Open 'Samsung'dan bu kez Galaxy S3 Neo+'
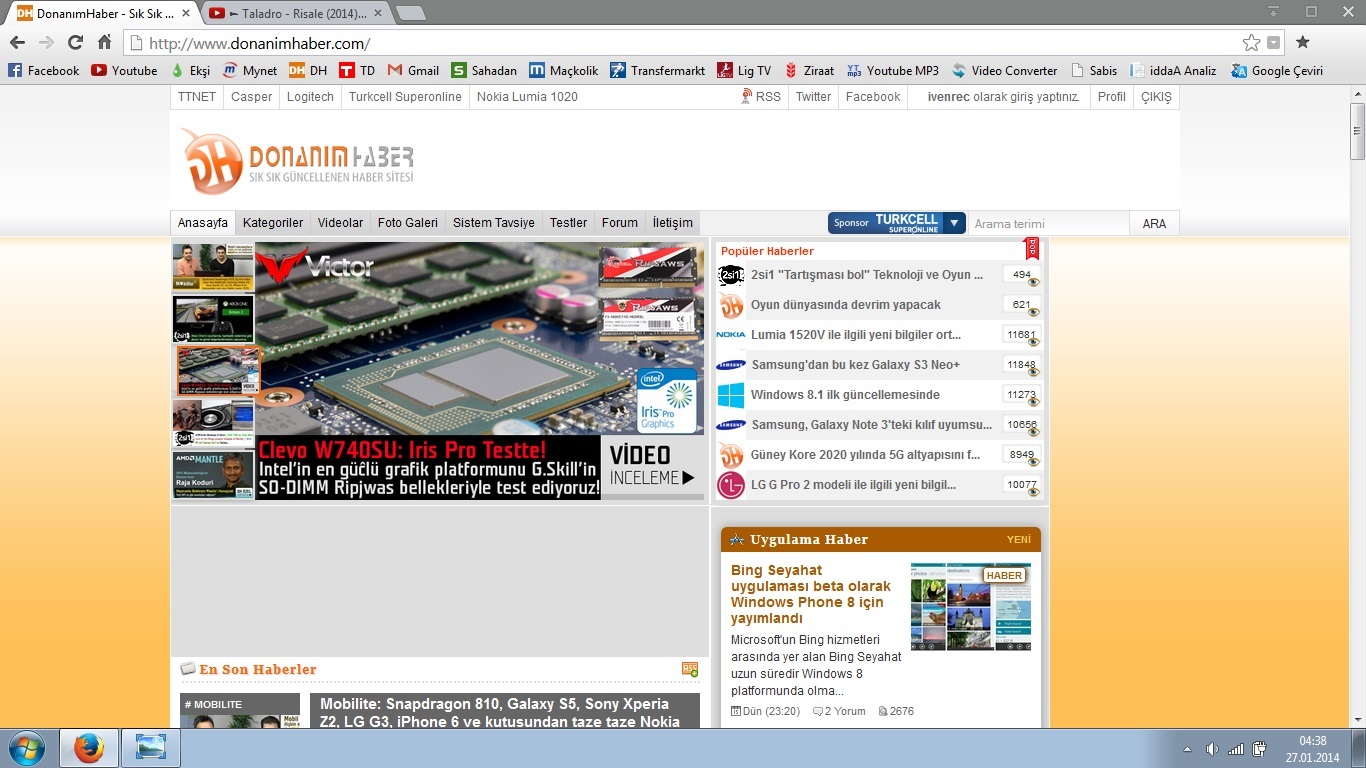Viewport: 1366px width, 768px height. (855, 365)
